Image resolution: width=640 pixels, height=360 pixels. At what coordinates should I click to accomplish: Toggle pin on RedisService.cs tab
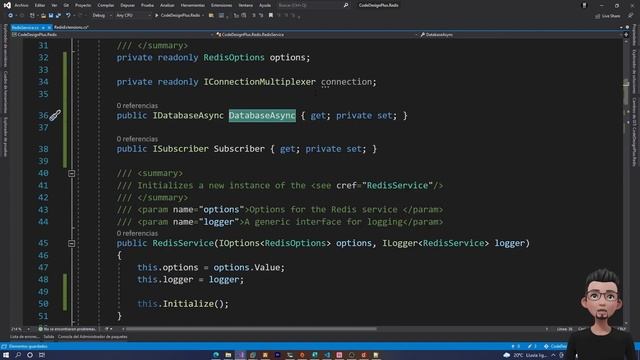[x=43, y=27]
